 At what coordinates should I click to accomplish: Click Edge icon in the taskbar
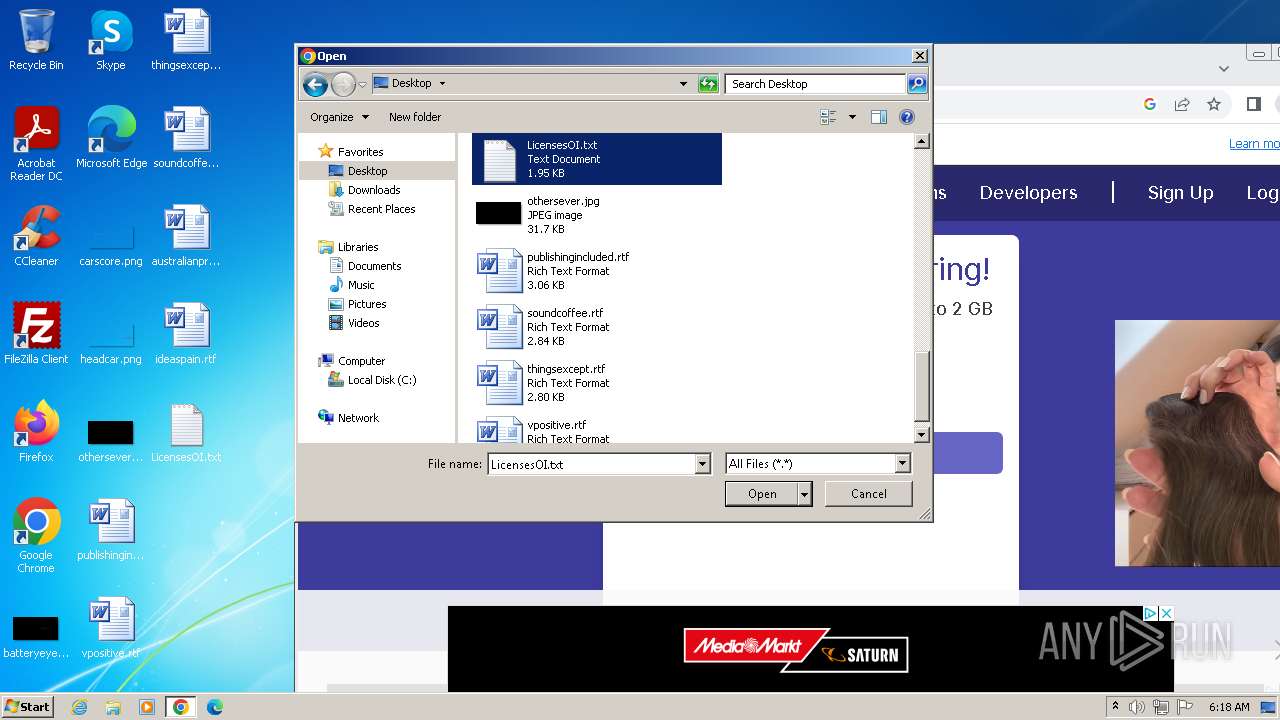(215, 707)
